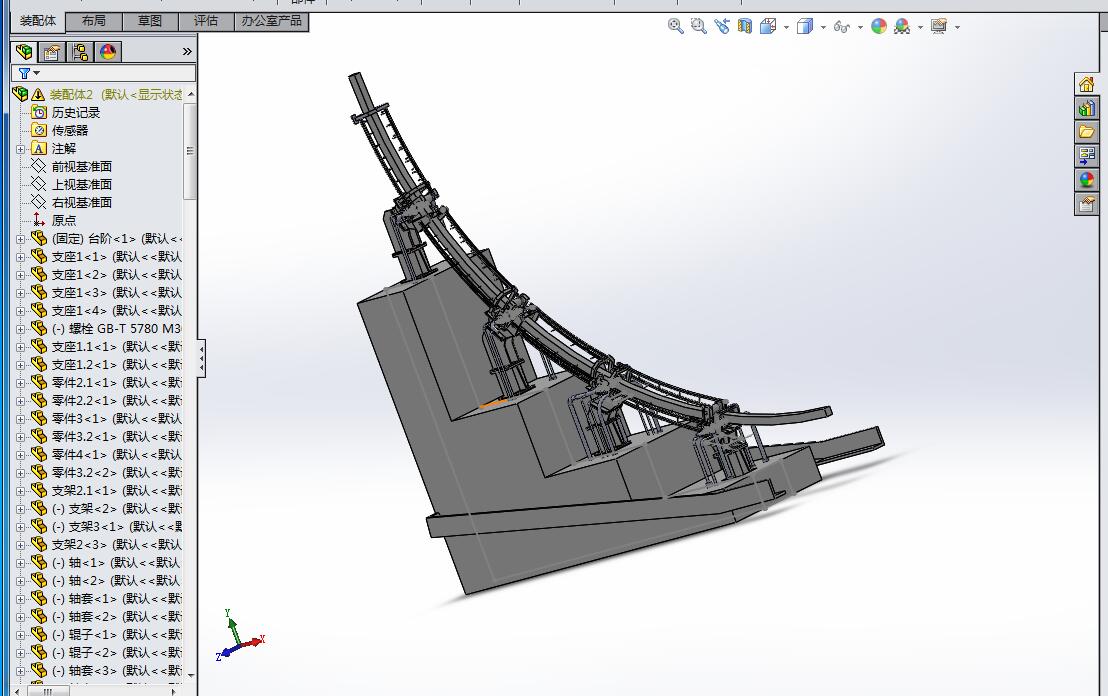Screen dimensions: 1108x696
Task: Select the 上视基准面 plane
Action: [x=81, y=184]
